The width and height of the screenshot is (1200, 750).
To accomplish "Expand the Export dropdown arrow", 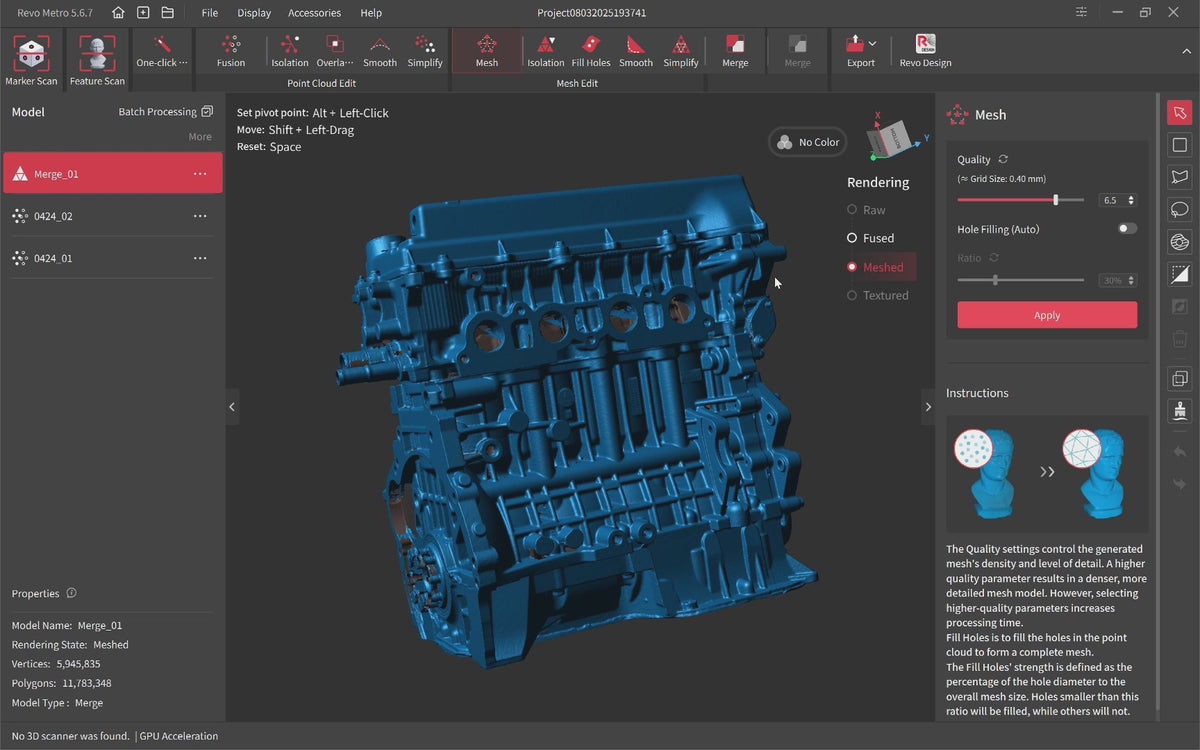I will pyautogui.click(x=873, y=44).
